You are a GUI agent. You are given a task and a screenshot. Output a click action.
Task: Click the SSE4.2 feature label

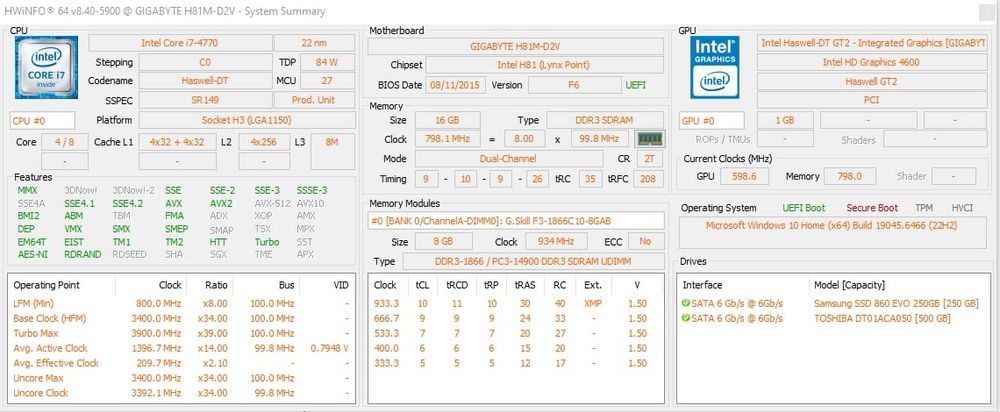(128, 203)
